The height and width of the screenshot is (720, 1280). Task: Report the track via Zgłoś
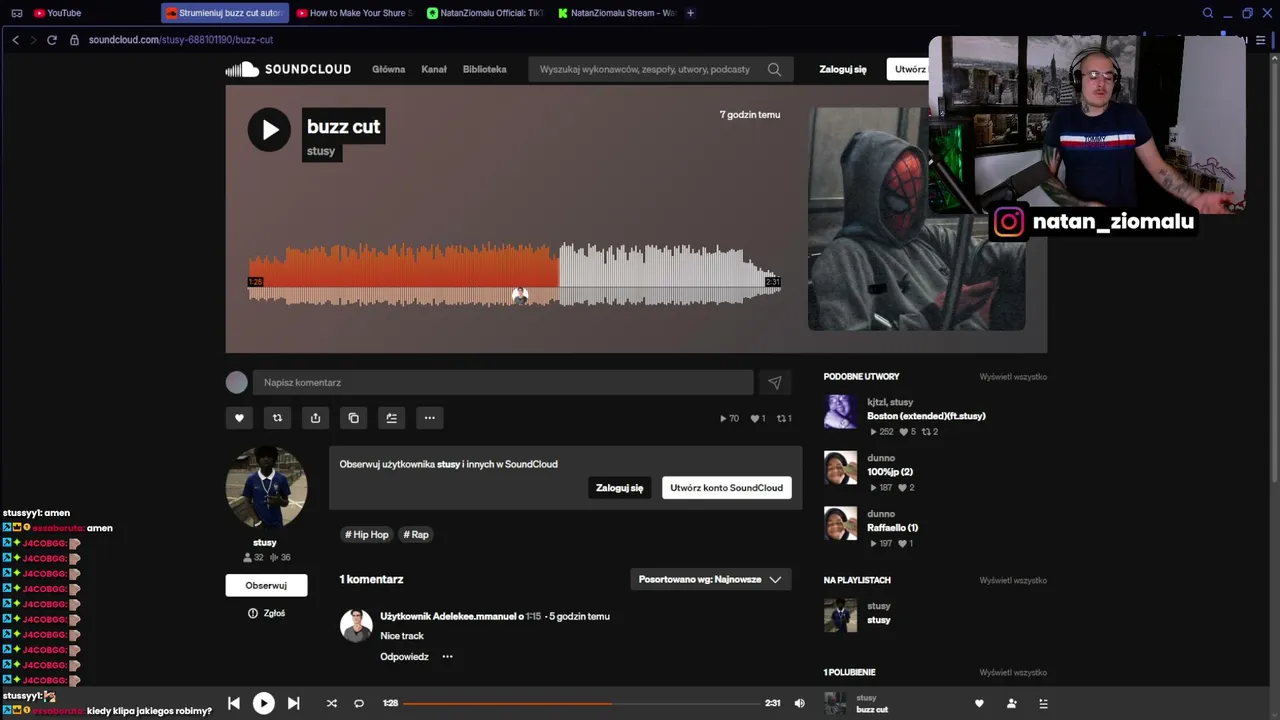pos(267,613)
